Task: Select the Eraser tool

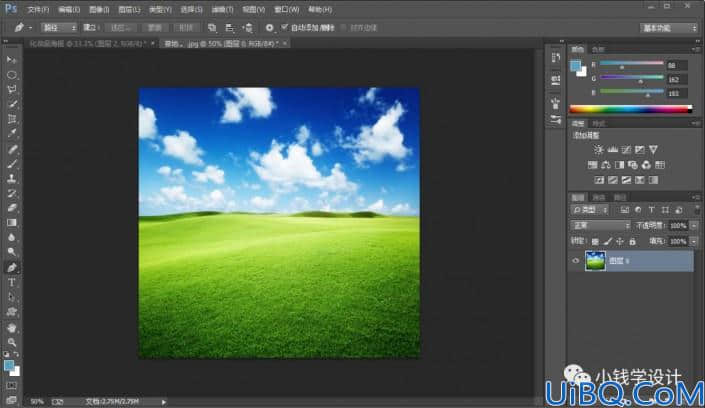Action: point(12,208)
